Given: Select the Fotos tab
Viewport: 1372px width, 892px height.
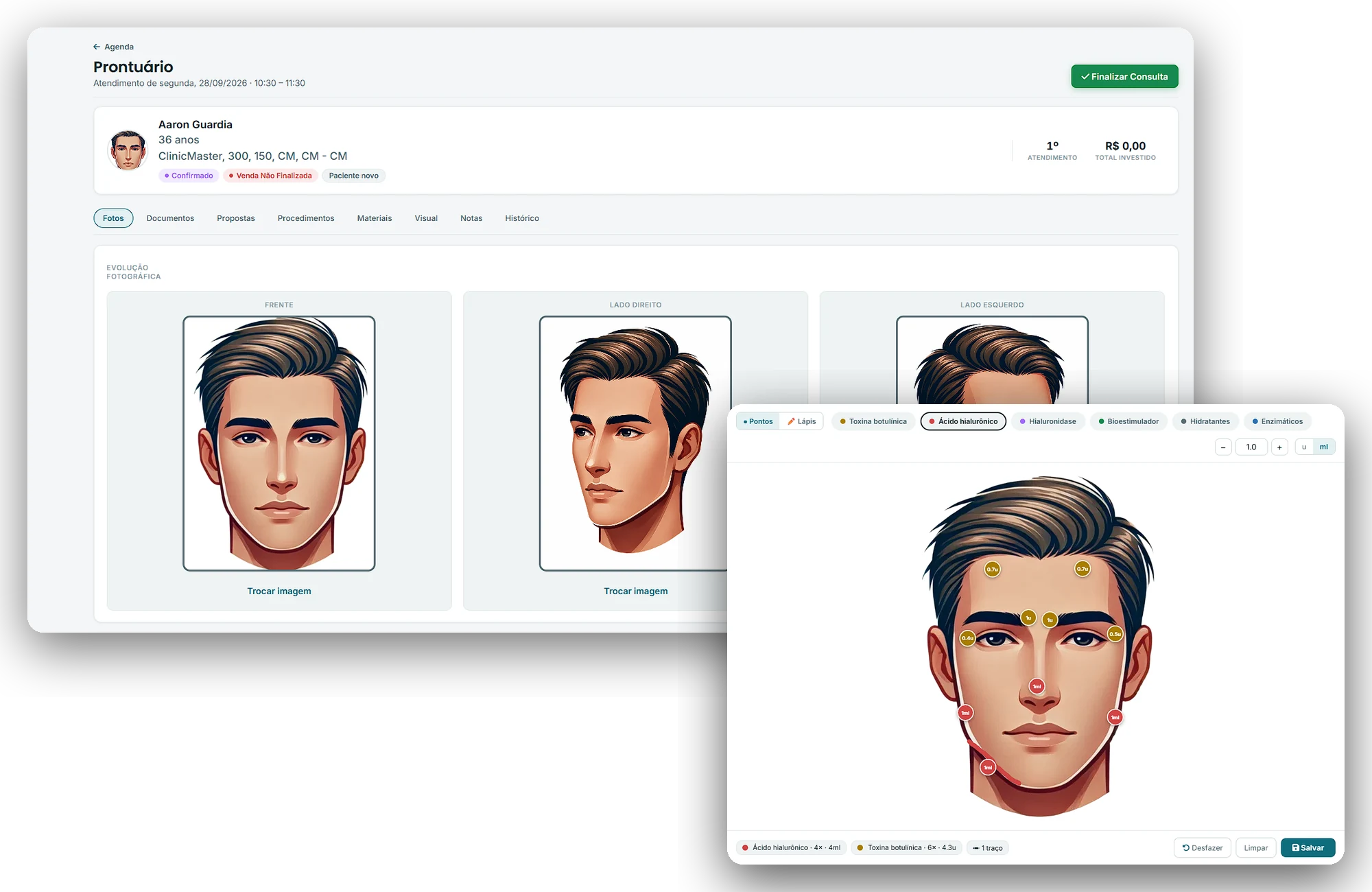Looking at the screenshot, I should pyautogui.click(x=113, y=218).
